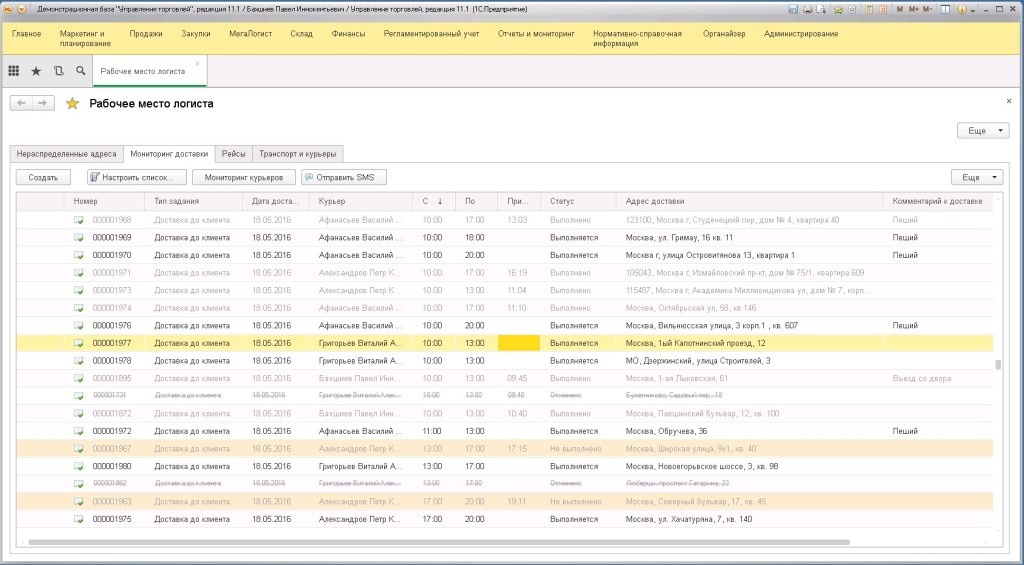Screen dimensions: 1024x565
Task: Click the Отправить SMS button
Action: pyautogui.click(x=344, y=177)
